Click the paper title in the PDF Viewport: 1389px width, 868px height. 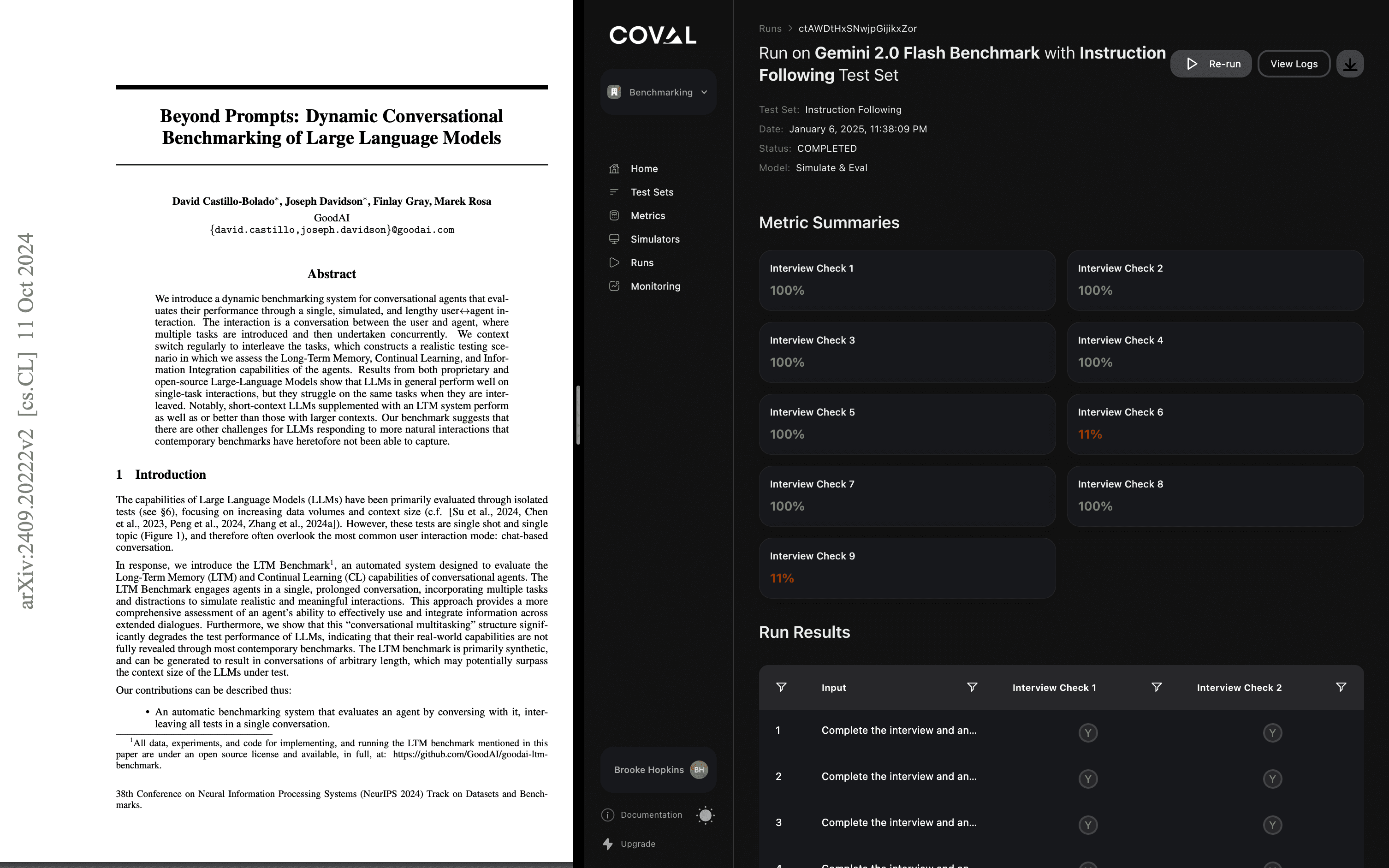[332, 127]
